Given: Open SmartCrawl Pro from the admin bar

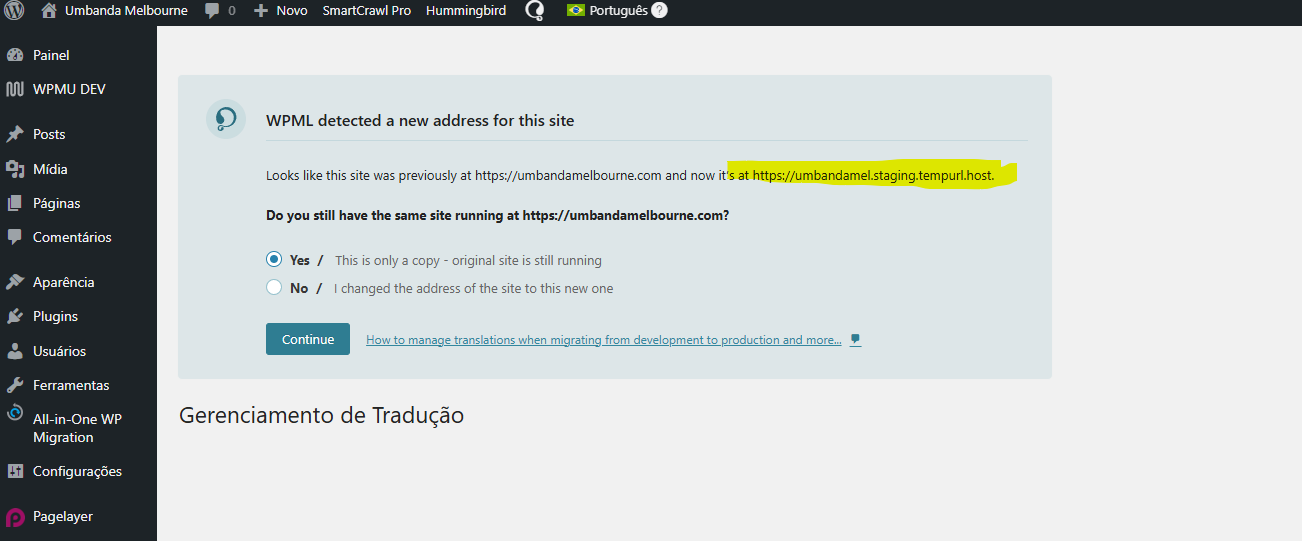Looking at the screenshot, I should point(367,11).
